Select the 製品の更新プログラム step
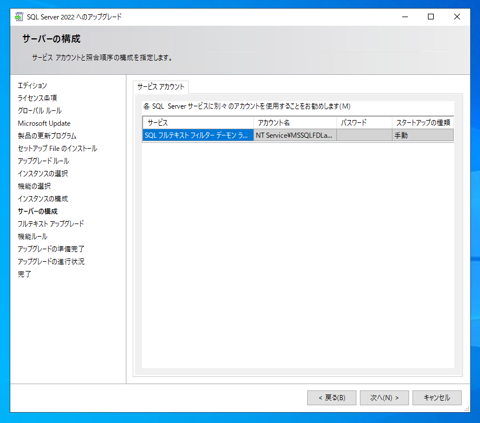 coord(47,136)
